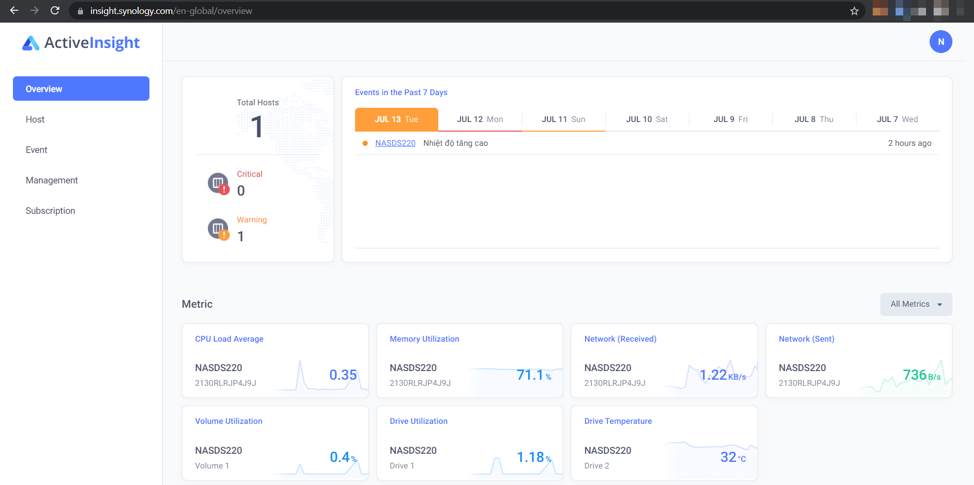Open the Network (Sent) card title
The height and width of the screenshot is (485, 974).
tap(806, 339)
